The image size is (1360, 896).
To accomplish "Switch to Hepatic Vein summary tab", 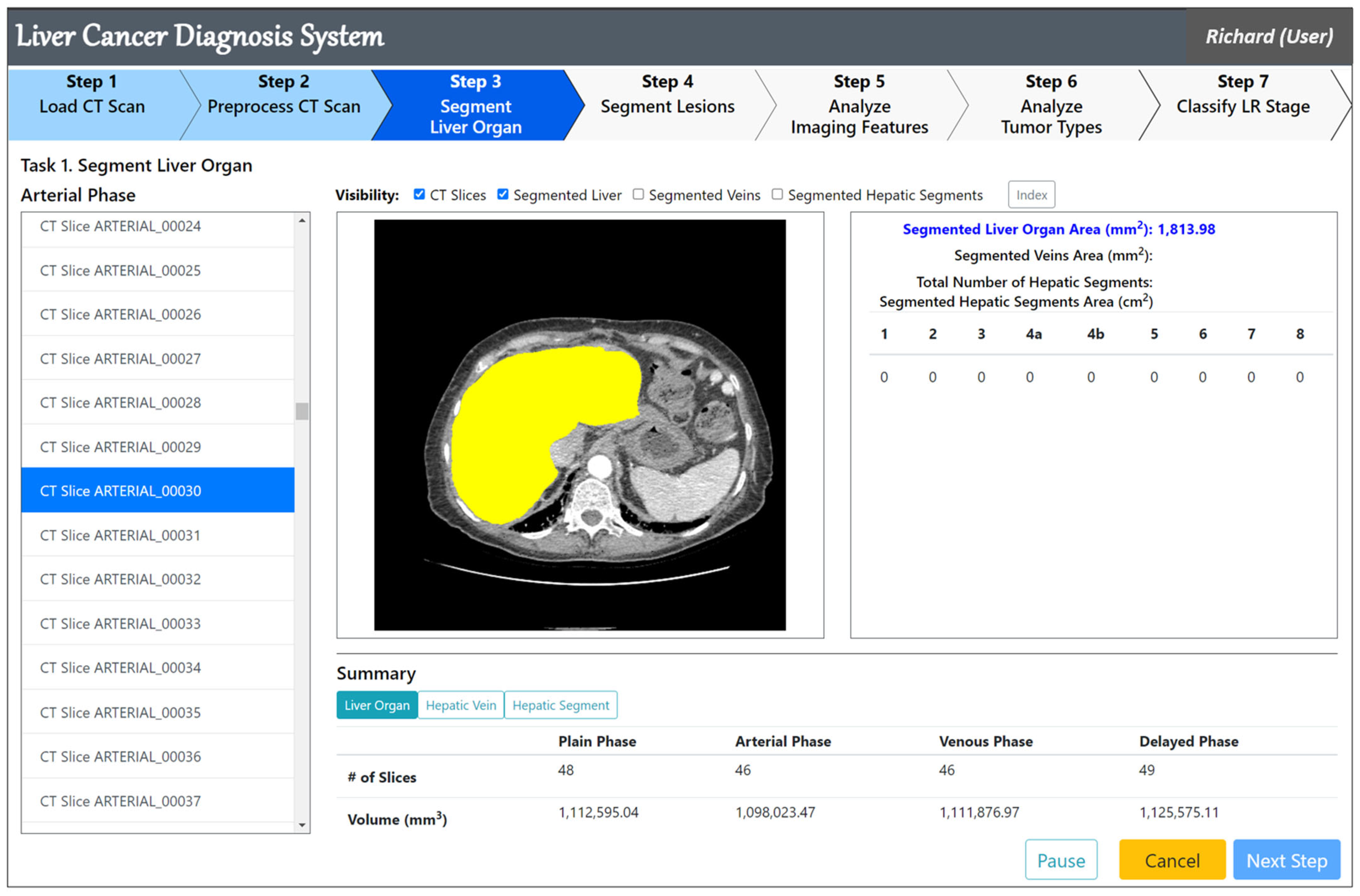I will click(x=460, y=704).
